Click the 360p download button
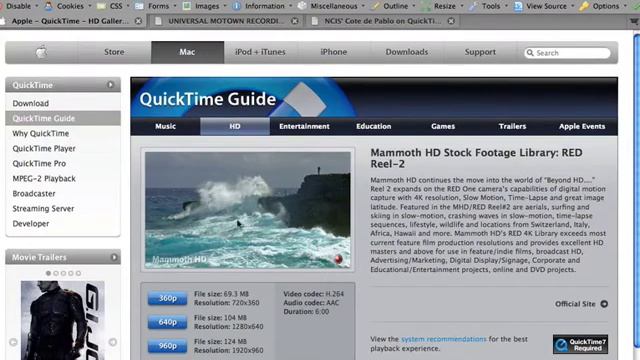The width and height of the screenshot is (640, 360). (x=167, y=298)
